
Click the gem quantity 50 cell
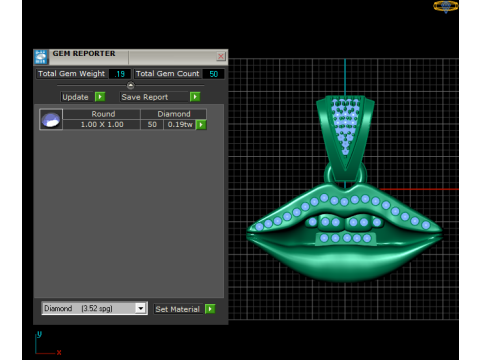(152, 124)
